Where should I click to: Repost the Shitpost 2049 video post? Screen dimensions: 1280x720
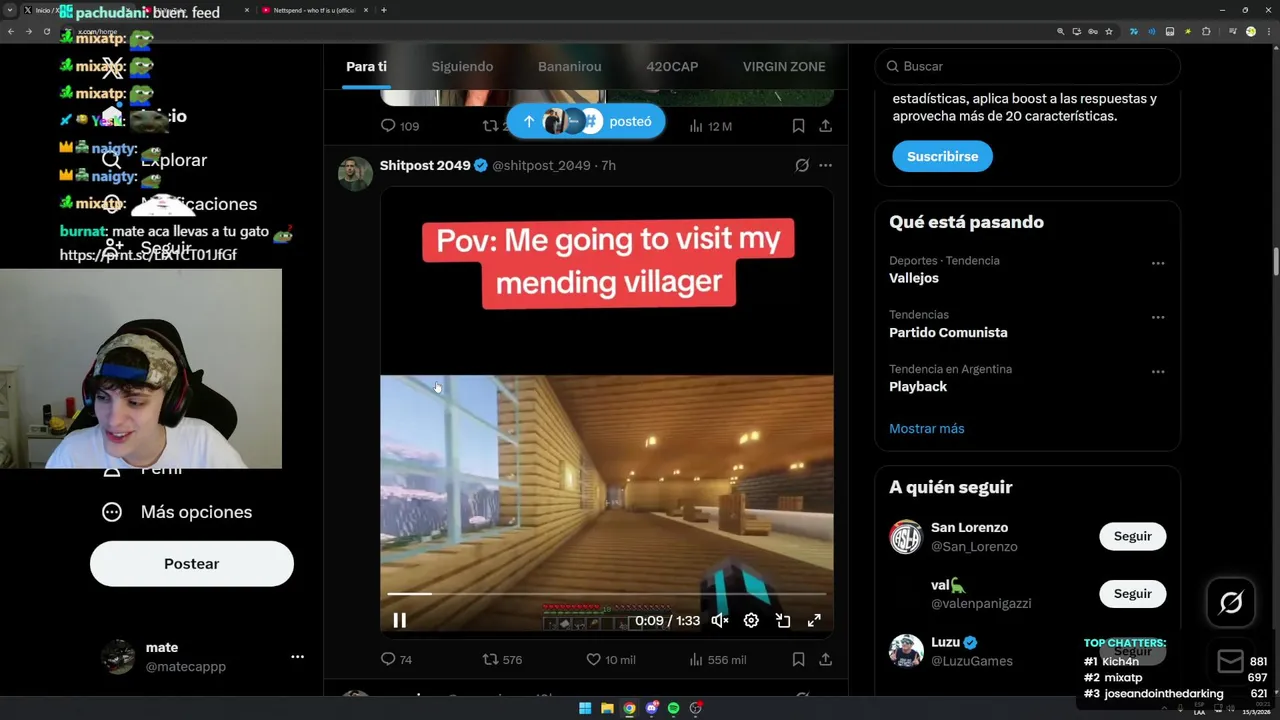coord(502,659)
